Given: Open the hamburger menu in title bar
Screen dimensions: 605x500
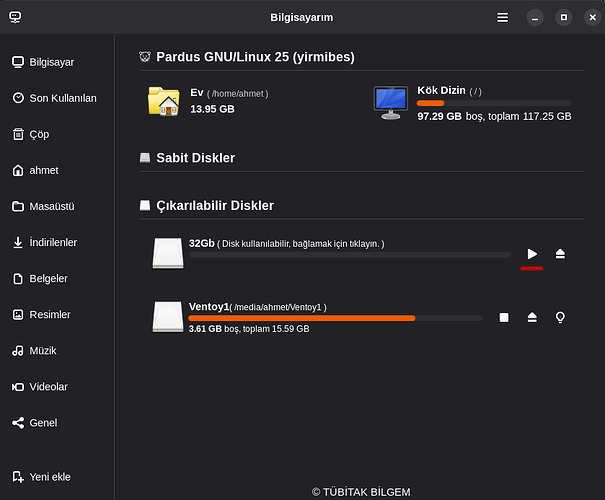Looking at the screenshot, I should [502, 18].
